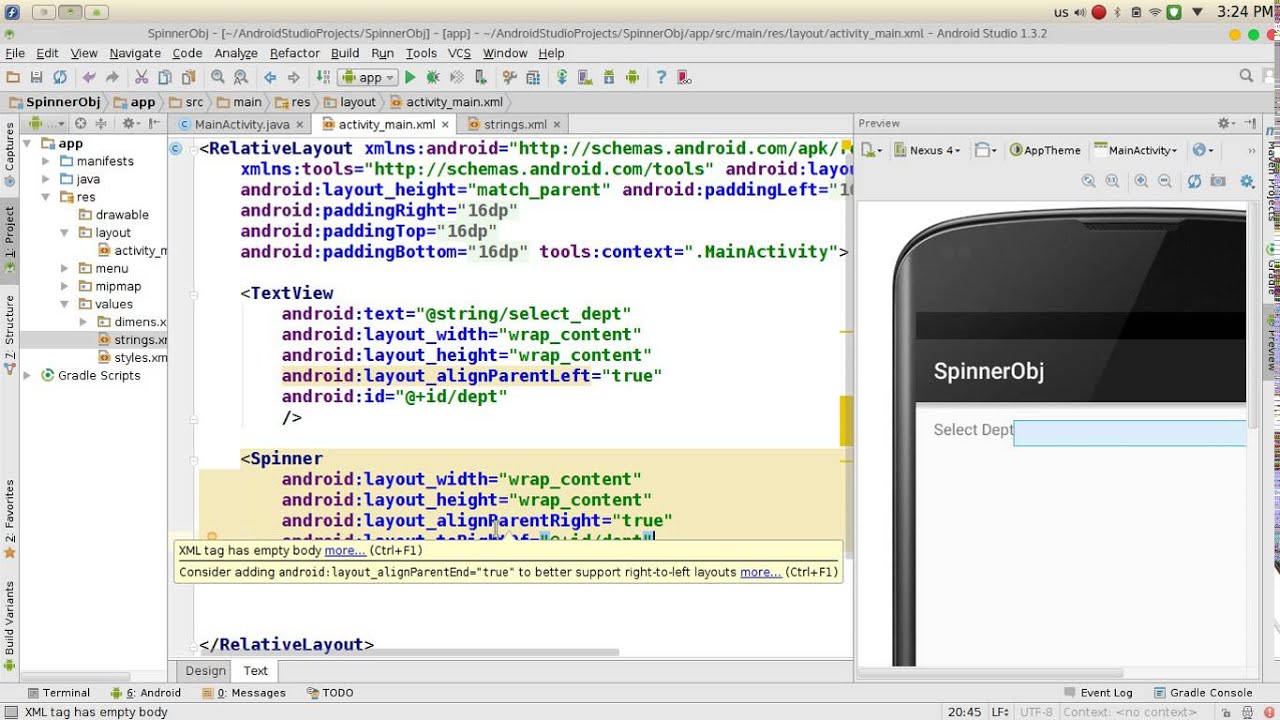Open the MainActivity preview dropdown
1280x720 pixels.
1137,150
